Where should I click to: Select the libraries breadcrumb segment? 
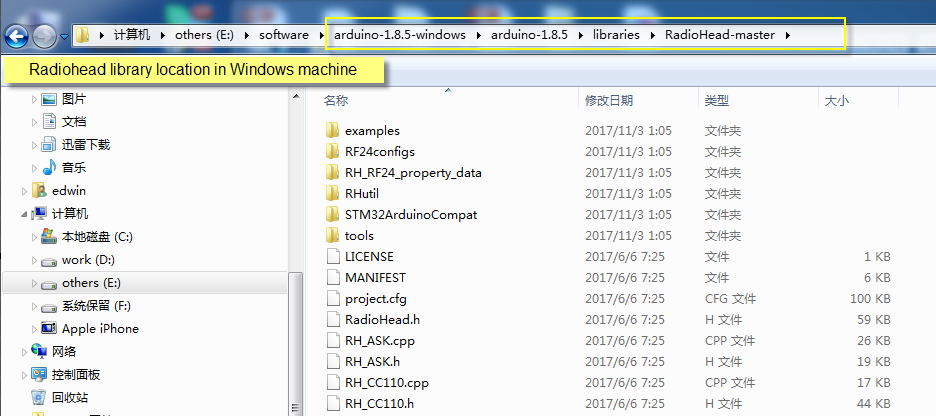[x=616, y=35]
